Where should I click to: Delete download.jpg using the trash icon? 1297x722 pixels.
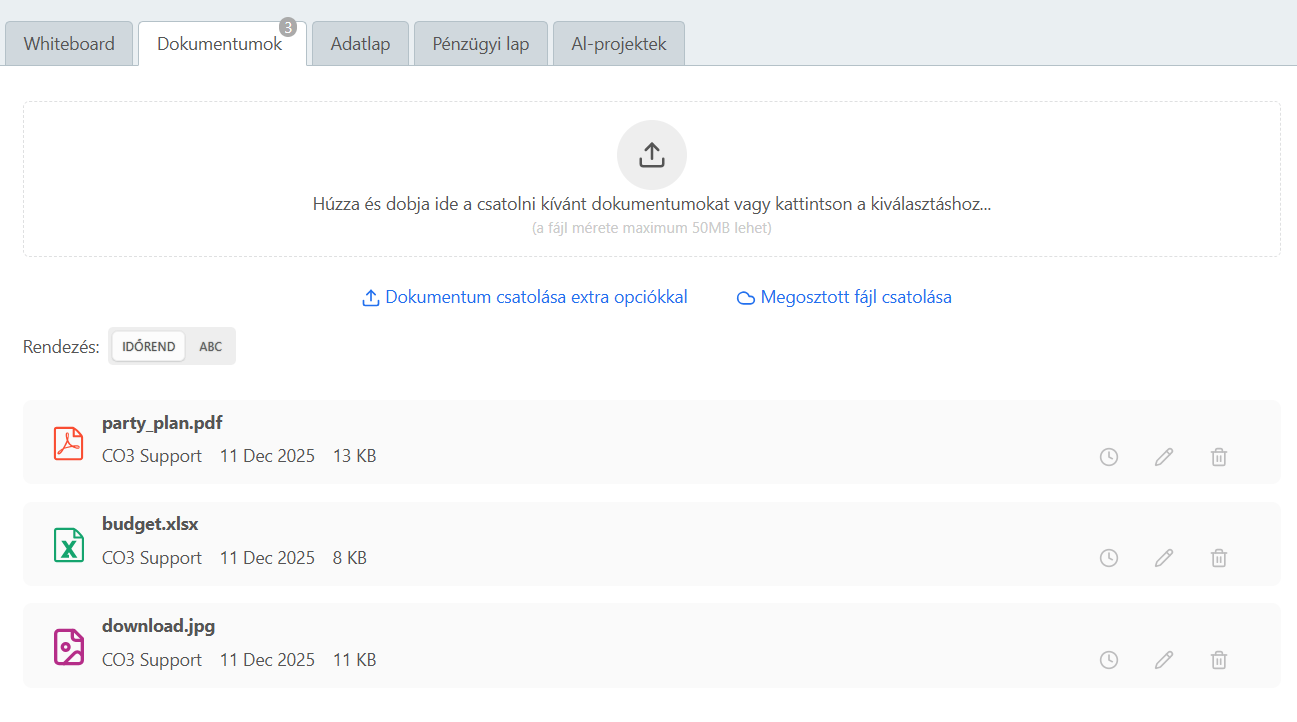tap(1218, 659)
